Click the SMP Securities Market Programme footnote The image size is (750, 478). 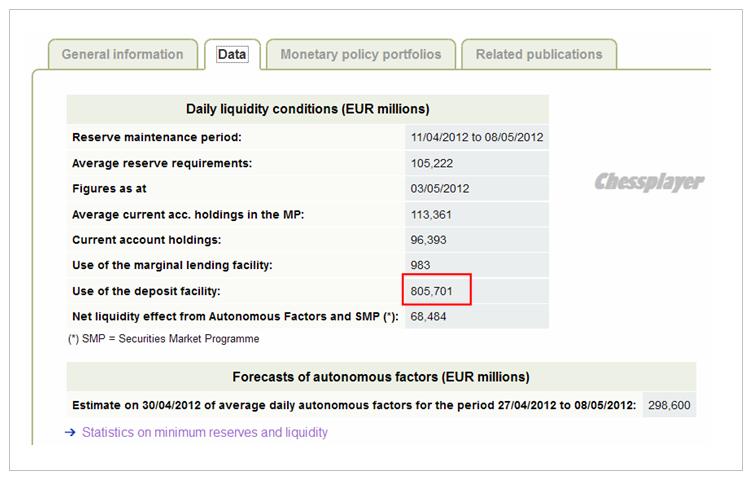(163, 339)
